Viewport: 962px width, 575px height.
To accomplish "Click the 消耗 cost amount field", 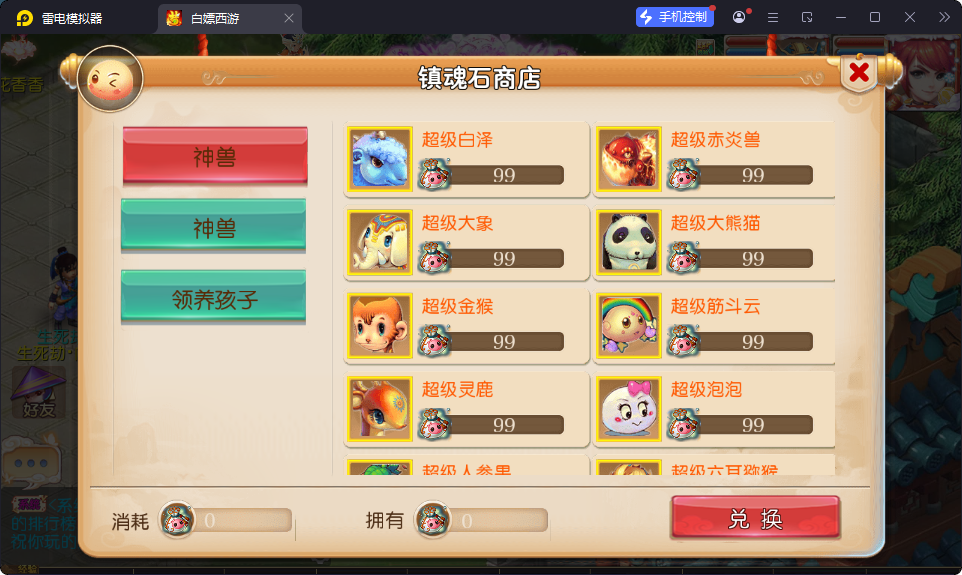I will pyautogui.click(x=226, y=520).
